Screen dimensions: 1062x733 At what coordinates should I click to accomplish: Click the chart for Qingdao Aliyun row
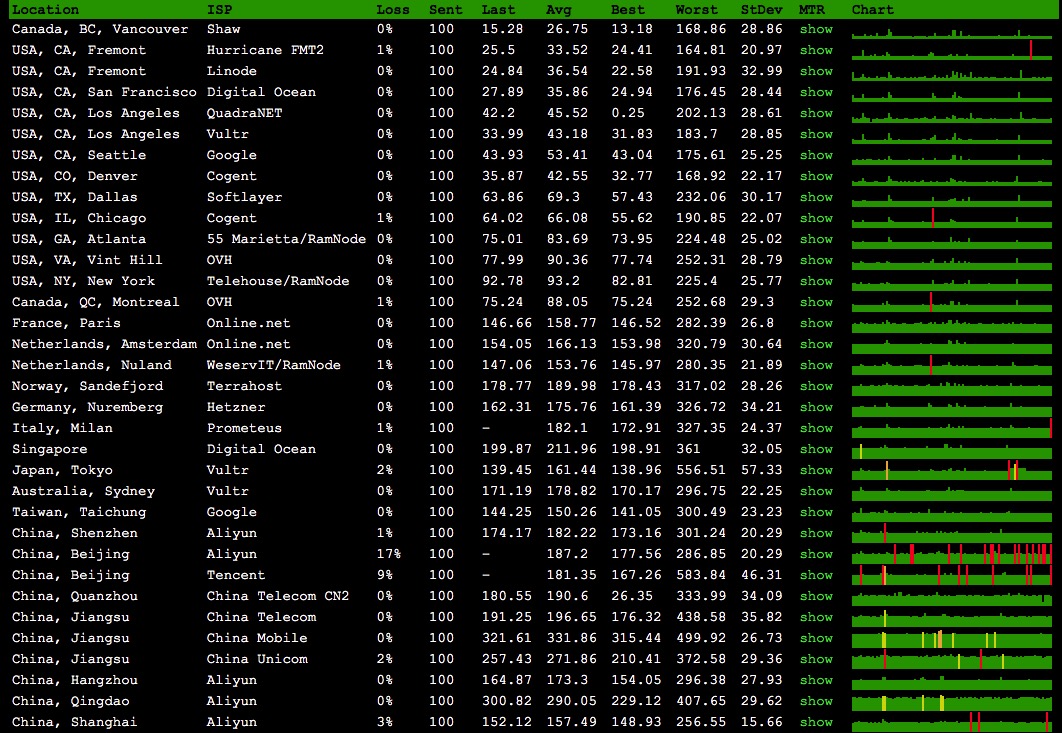[952, 701]
